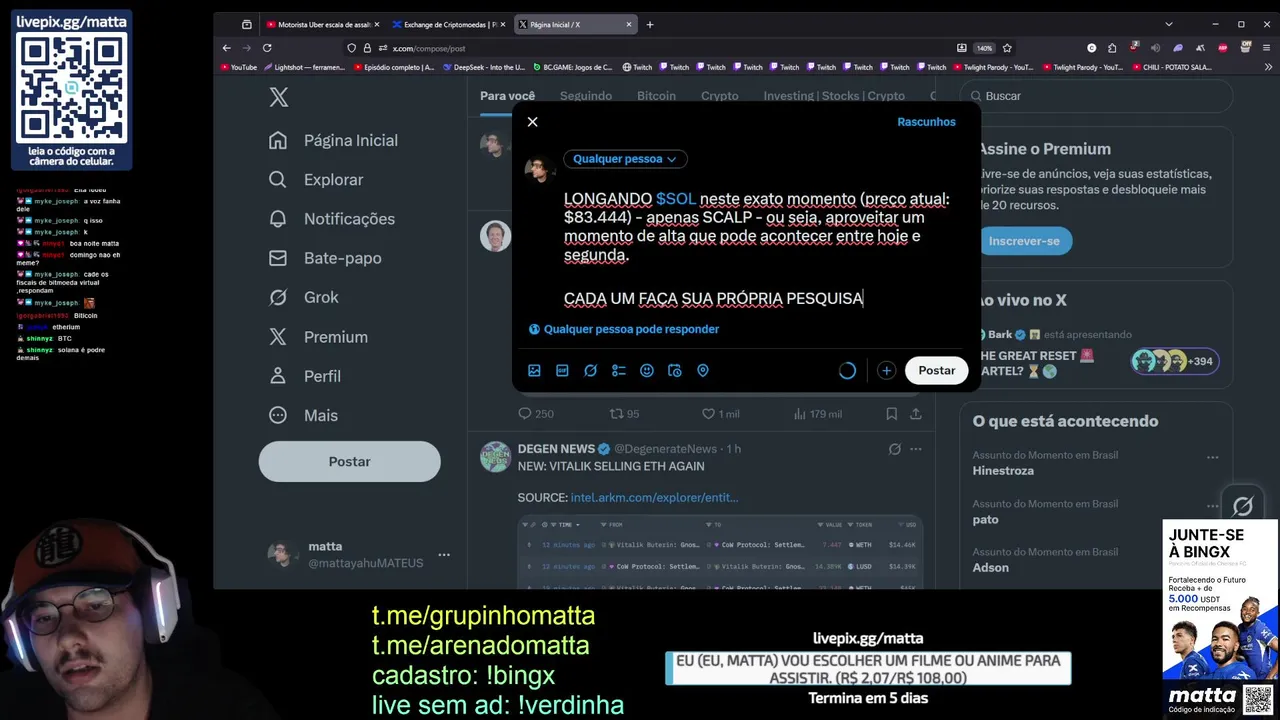Open the Bark live space listeners +394
This screenshot has width=1280, height=720.
coord(1175,361)
